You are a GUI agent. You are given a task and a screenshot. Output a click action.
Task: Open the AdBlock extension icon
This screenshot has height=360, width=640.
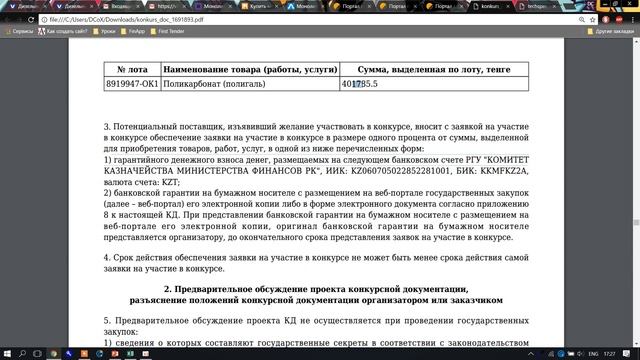619,20
